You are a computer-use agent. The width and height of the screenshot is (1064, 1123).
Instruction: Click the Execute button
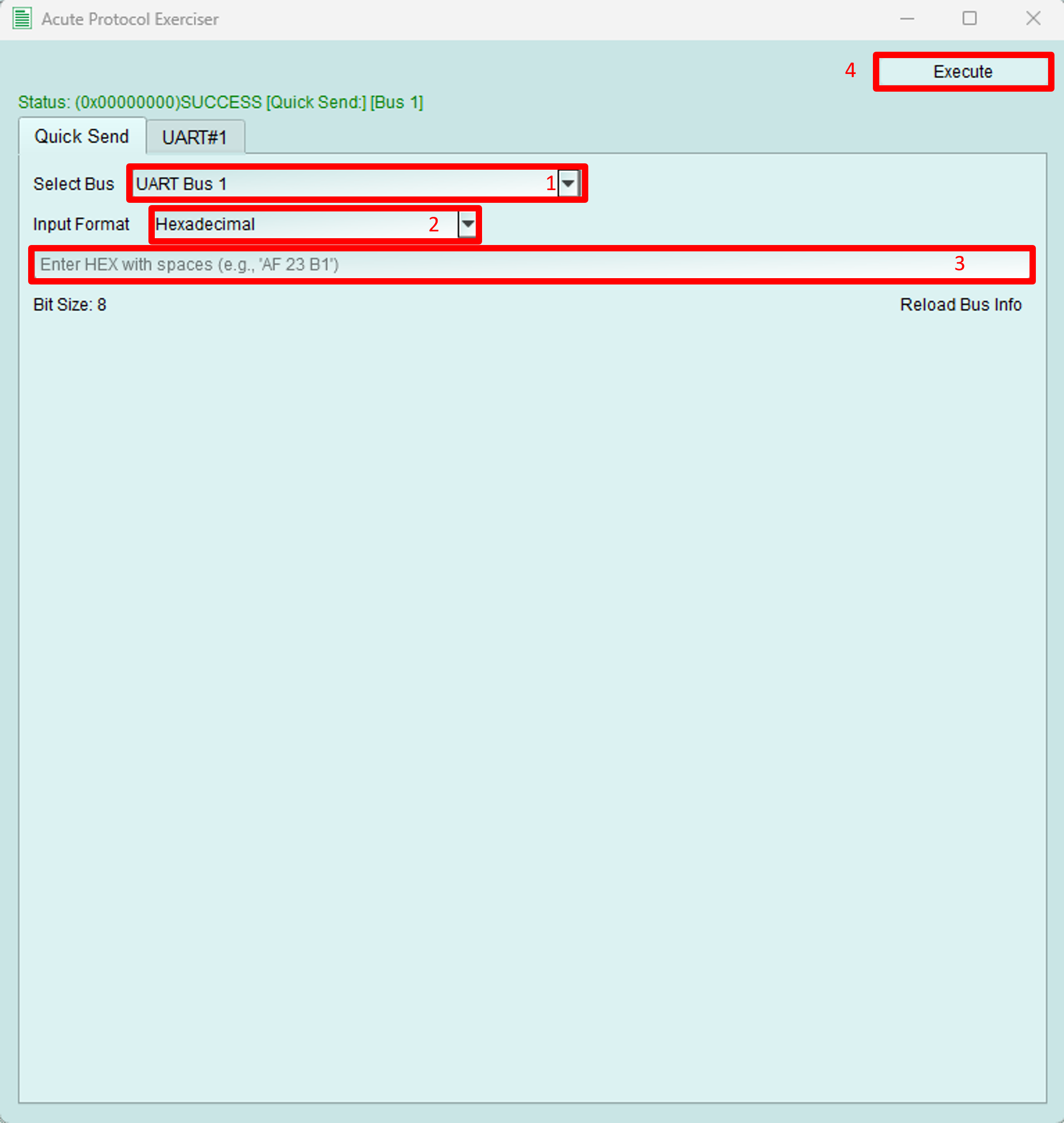click(962, 72)
